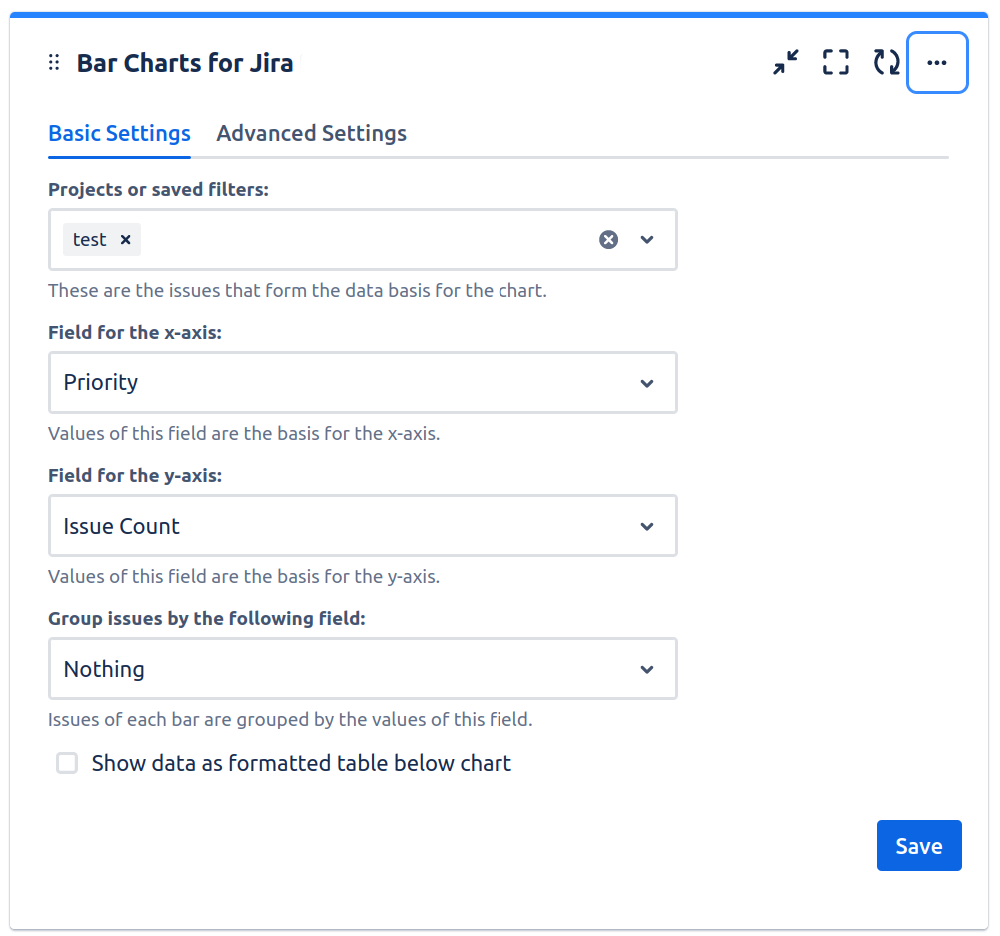The width and height of the screenshot is (1000, 936).
Task: Minimize the Bar Charts gadget
Action: (786, 63)
